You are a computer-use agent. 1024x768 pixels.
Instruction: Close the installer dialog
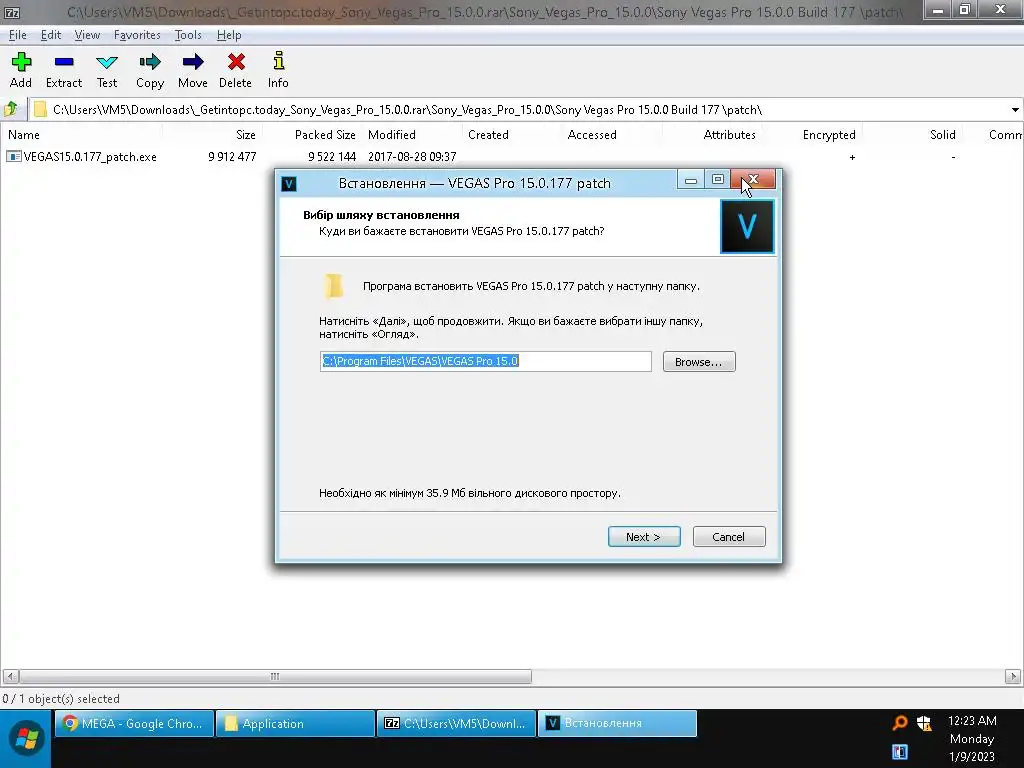(753, 179)
